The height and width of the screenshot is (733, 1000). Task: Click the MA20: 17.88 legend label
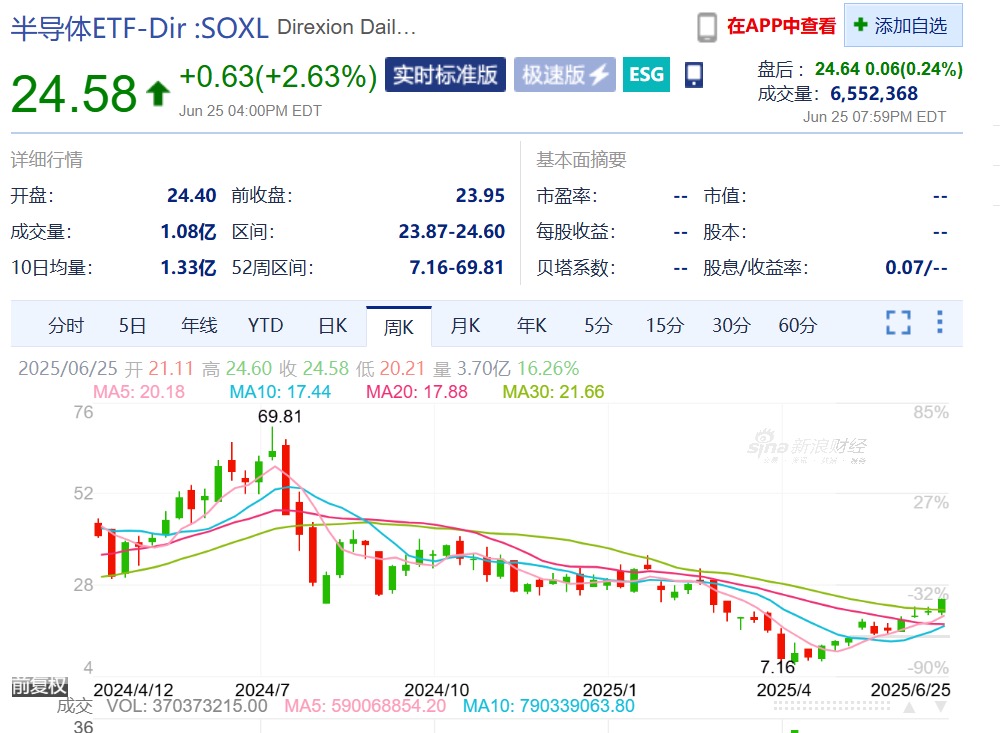click(x=416, y=392)
